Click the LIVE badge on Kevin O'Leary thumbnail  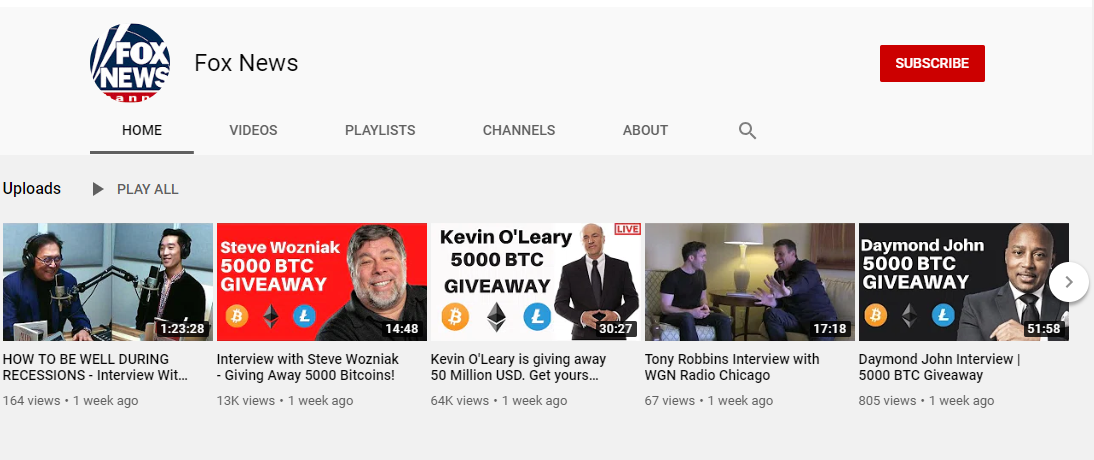click(627, 229)
